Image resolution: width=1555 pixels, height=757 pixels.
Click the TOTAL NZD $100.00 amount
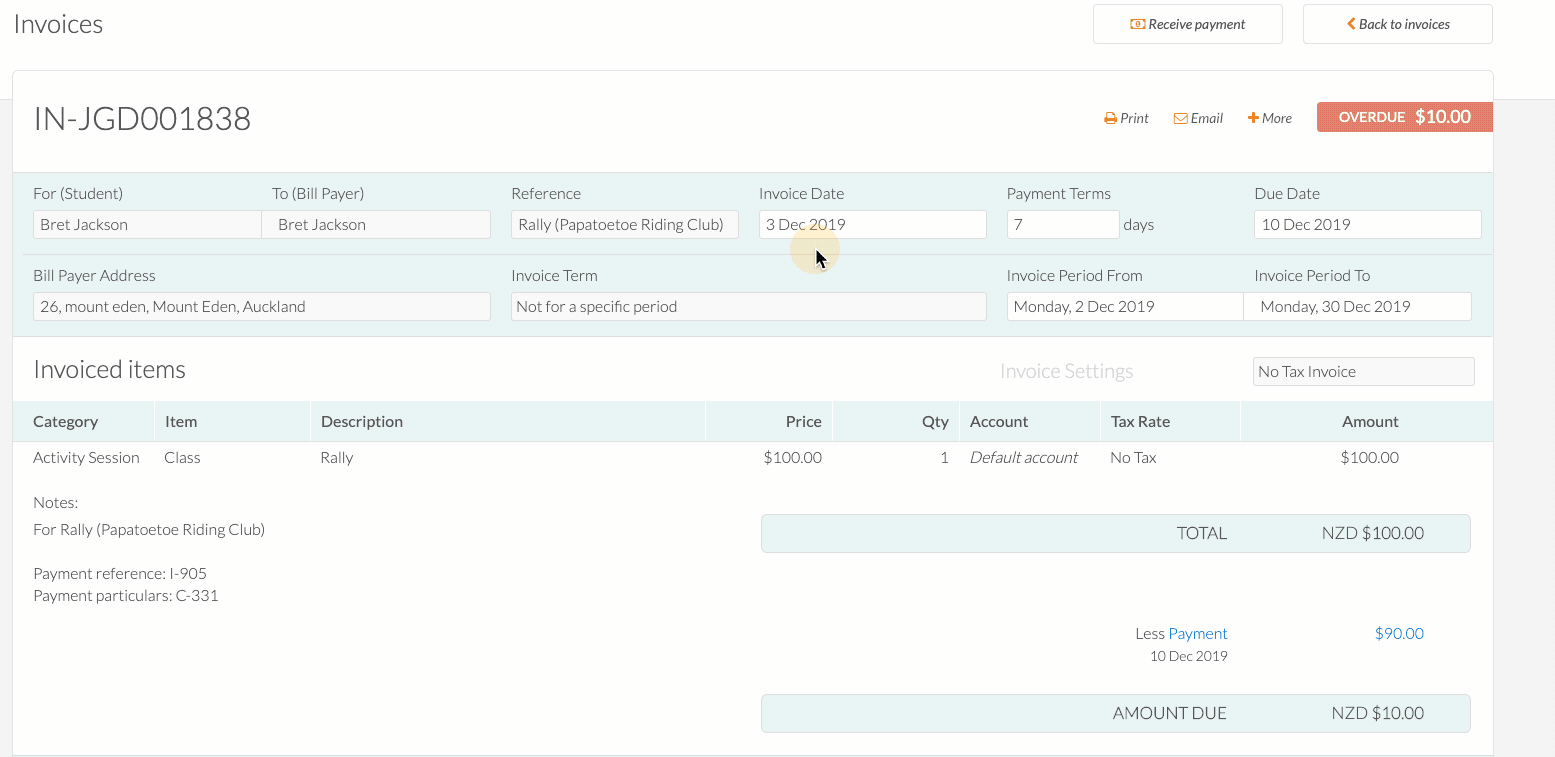[1372, 533]
